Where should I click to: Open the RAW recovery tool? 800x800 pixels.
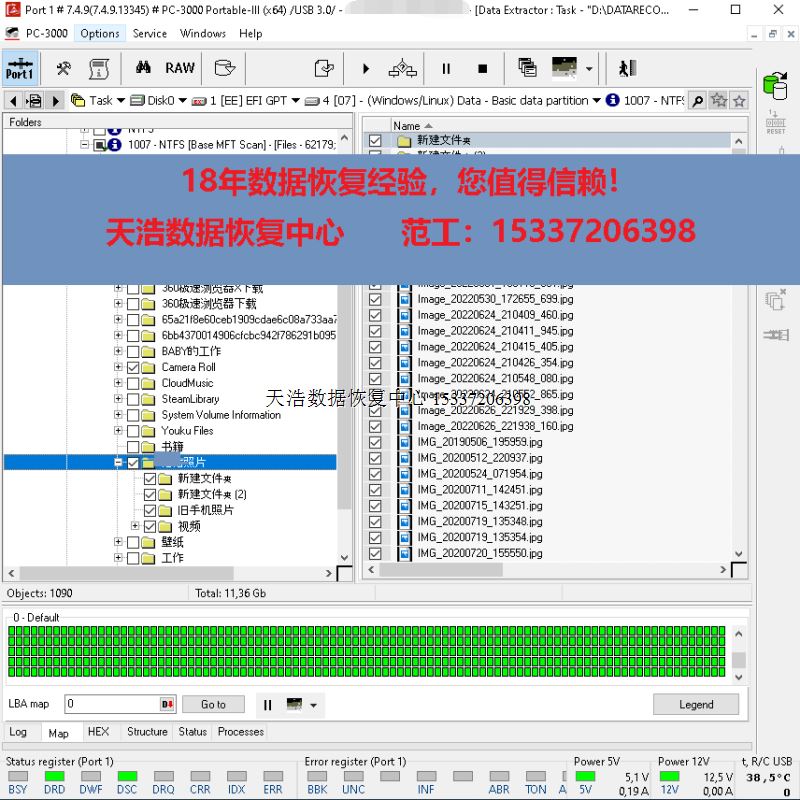coord(180,68)
